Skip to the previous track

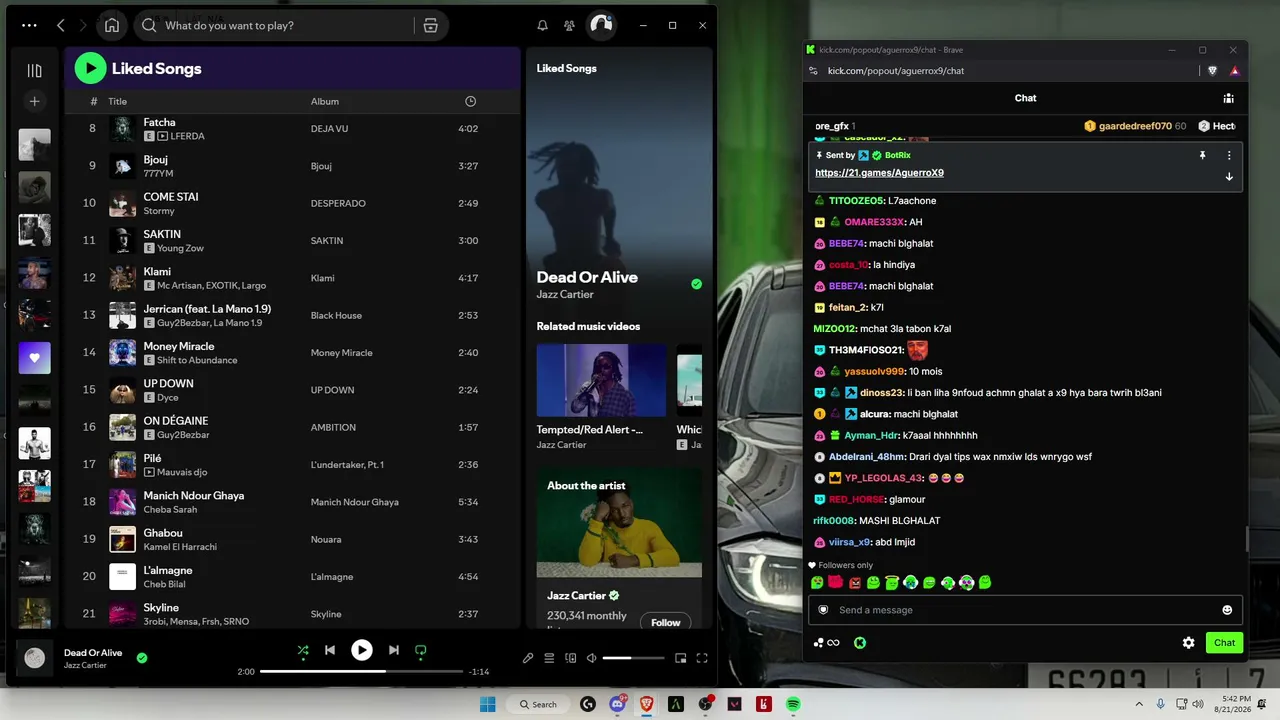330,650
